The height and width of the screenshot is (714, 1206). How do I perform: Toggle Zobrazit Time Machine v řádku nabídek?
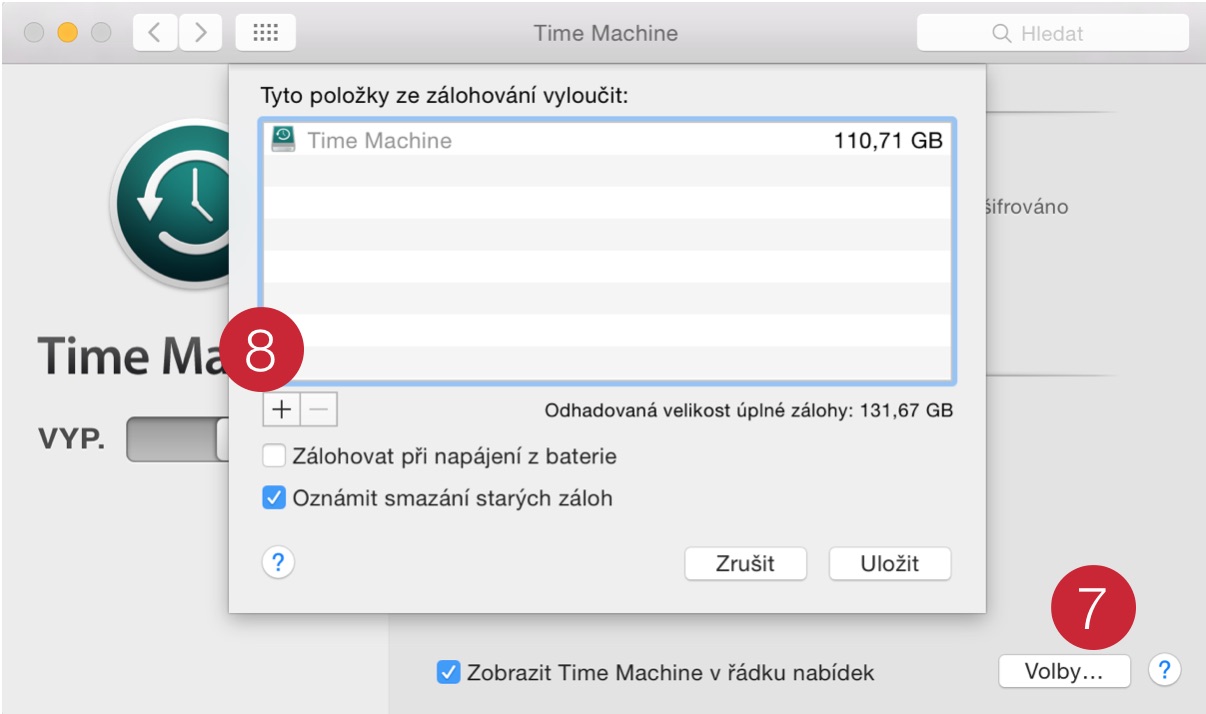(448, 673)
